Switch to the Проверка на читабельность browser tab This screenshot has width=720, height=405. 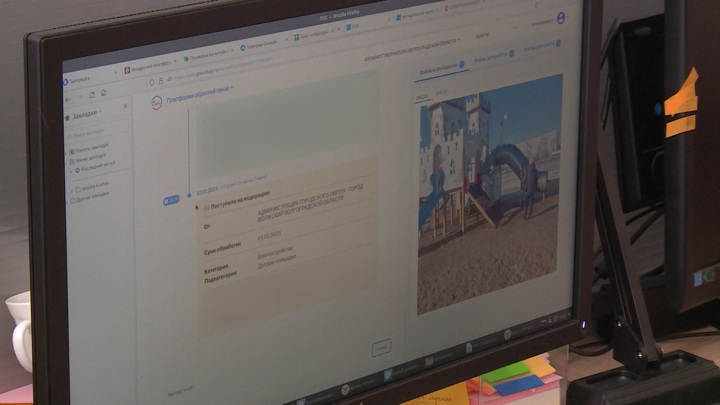click(207, 55)
